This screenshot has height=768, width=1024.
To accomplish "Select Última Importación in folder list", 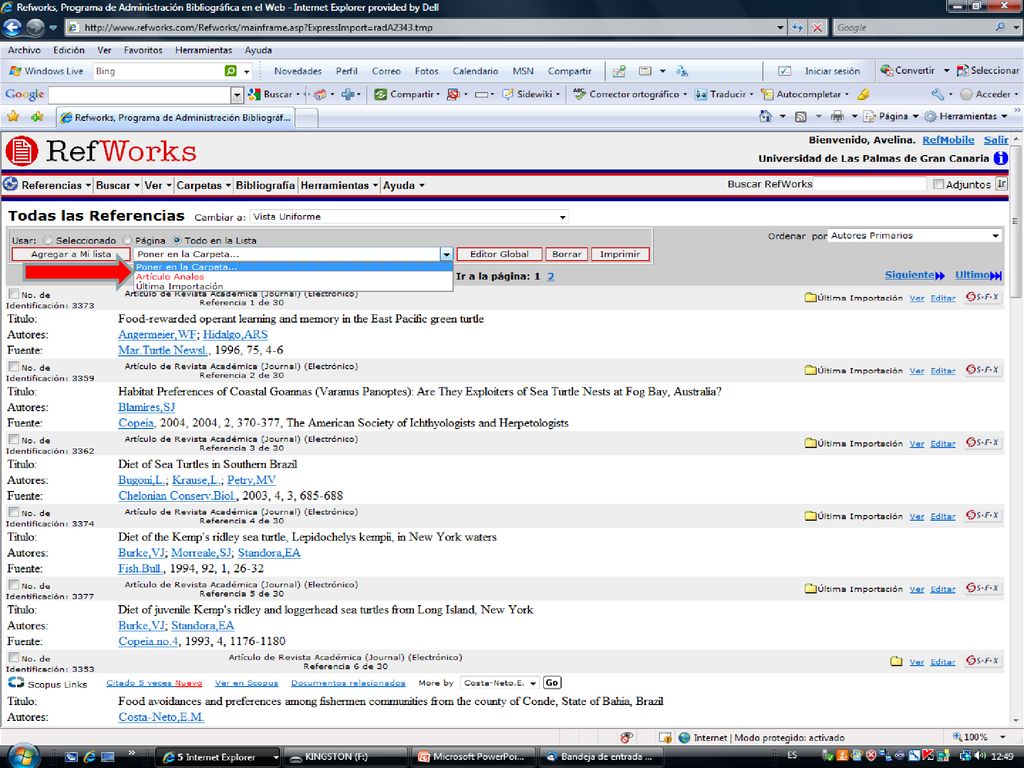I will point(180,286).
